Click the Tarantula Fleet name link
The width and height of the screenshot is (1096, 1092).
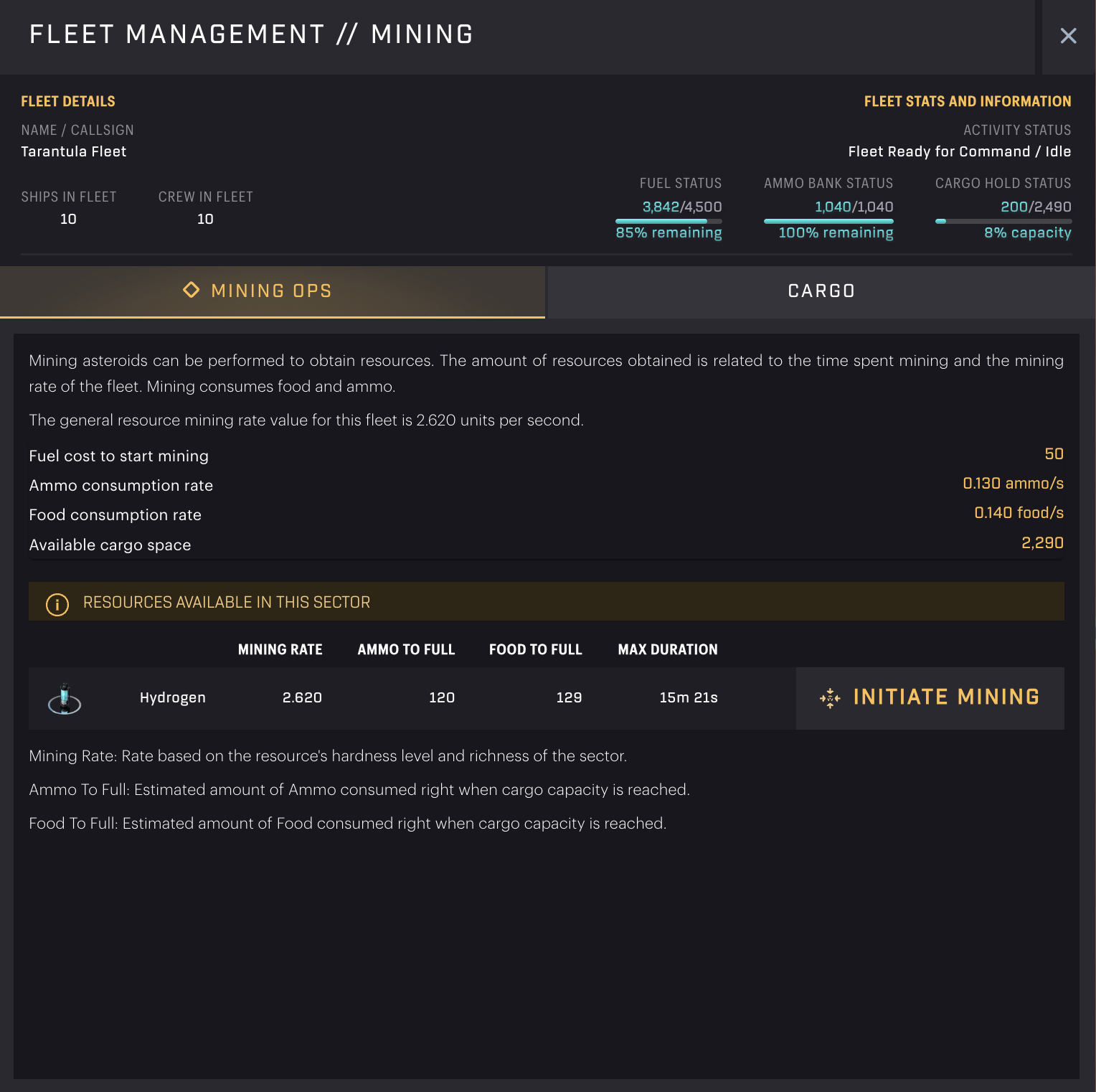tap(74, 151)
